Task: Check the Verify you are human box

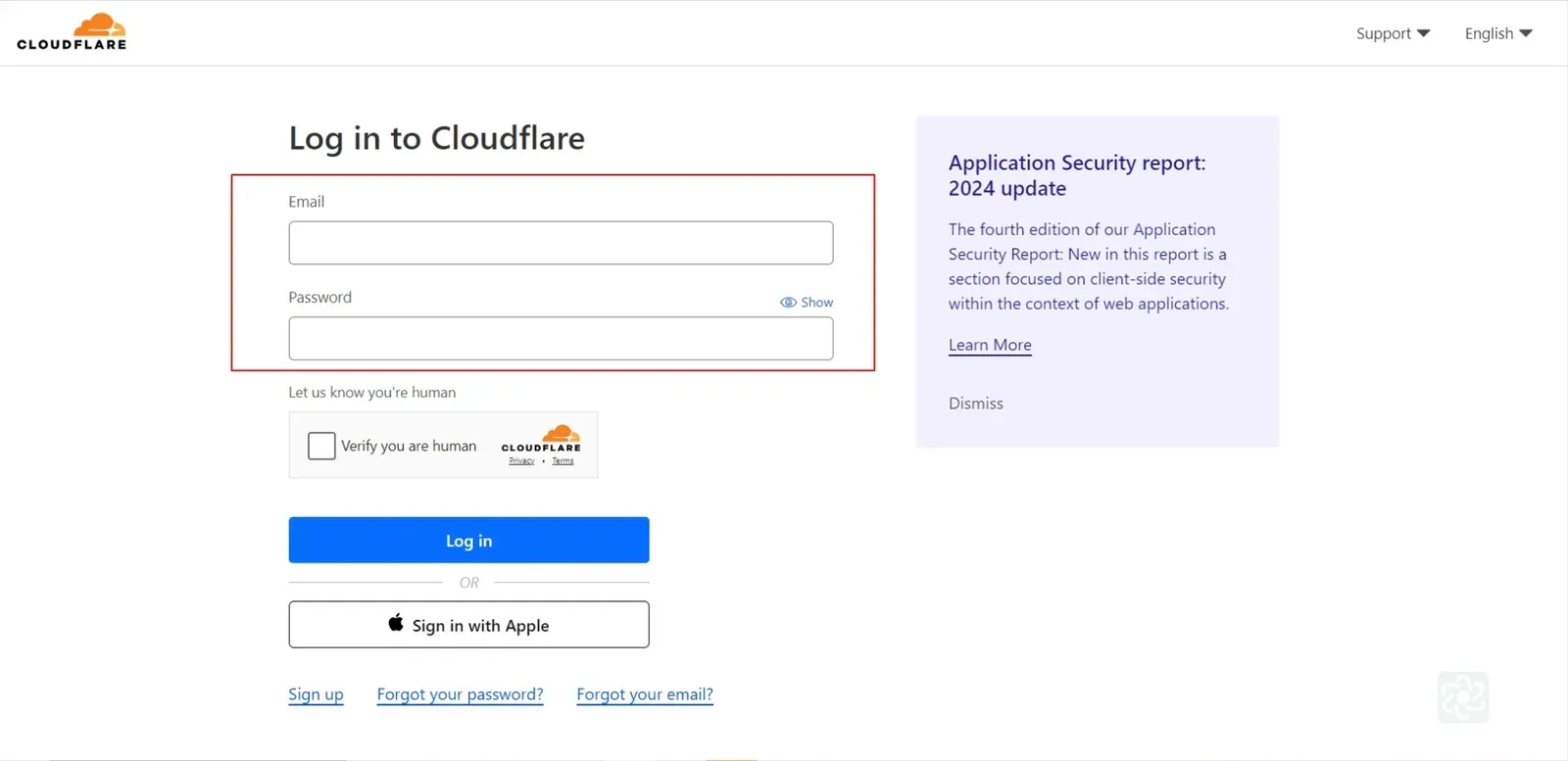Action: (321, 446)
